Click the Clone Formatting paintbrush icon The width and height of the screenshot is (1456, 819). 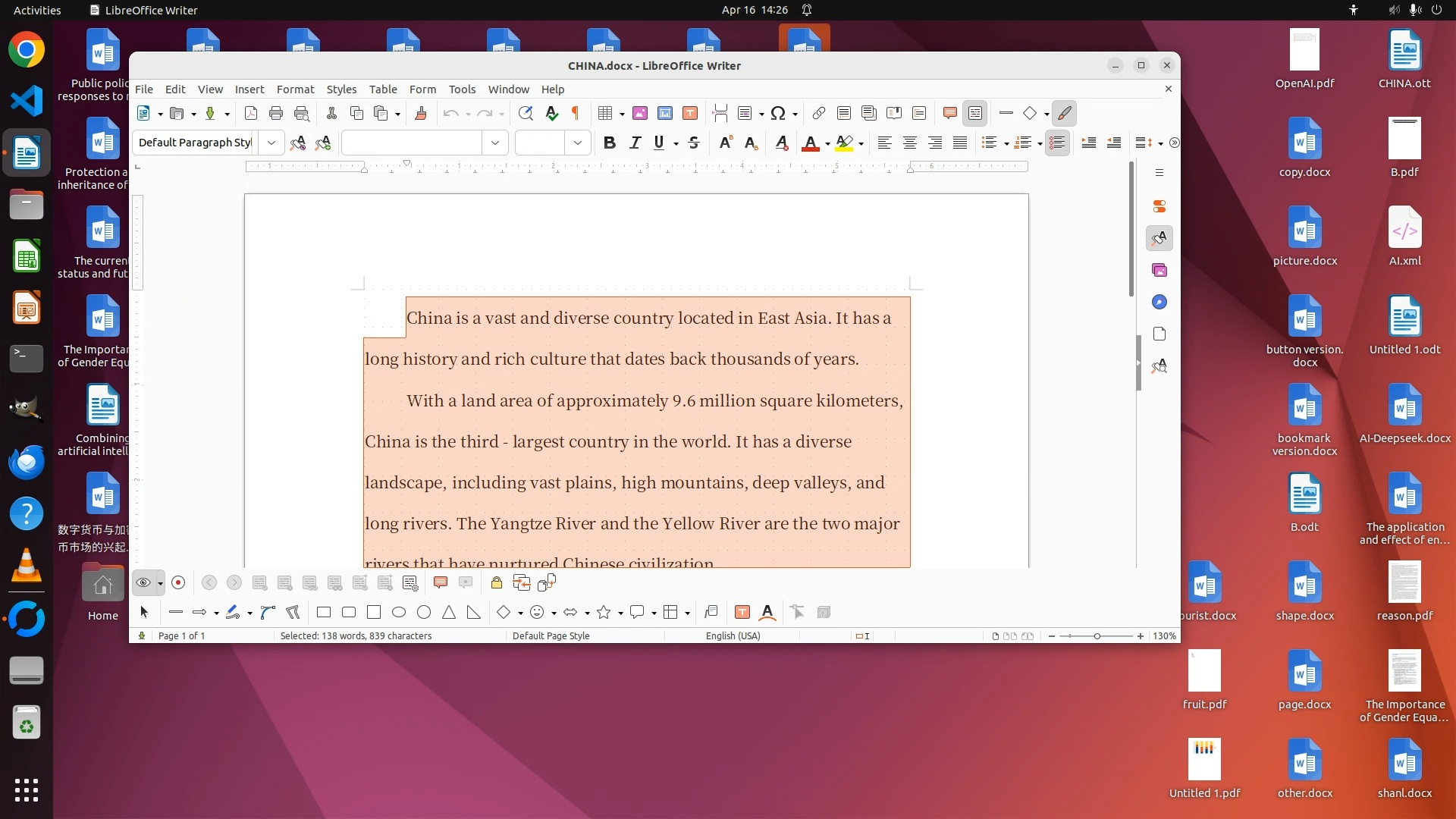tap(421, 114)
